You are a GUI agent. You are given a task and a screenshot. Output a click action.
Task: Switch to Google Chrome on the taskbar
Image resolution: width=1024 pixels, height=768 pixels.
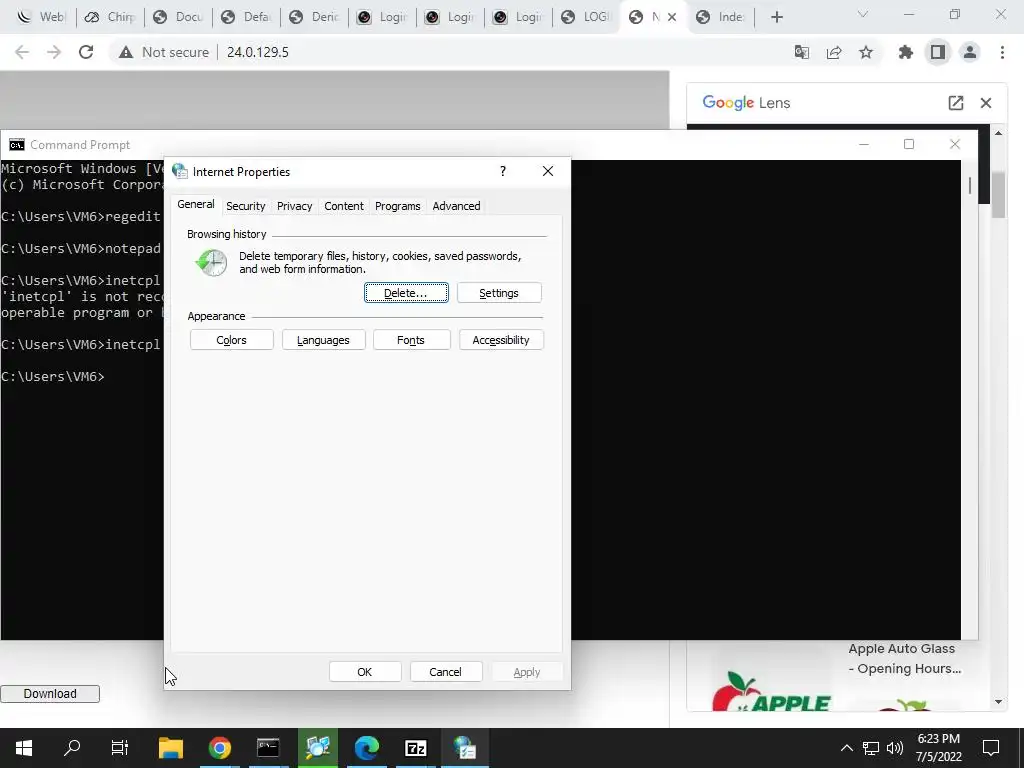pyautogui.click(x=220, y=748)
